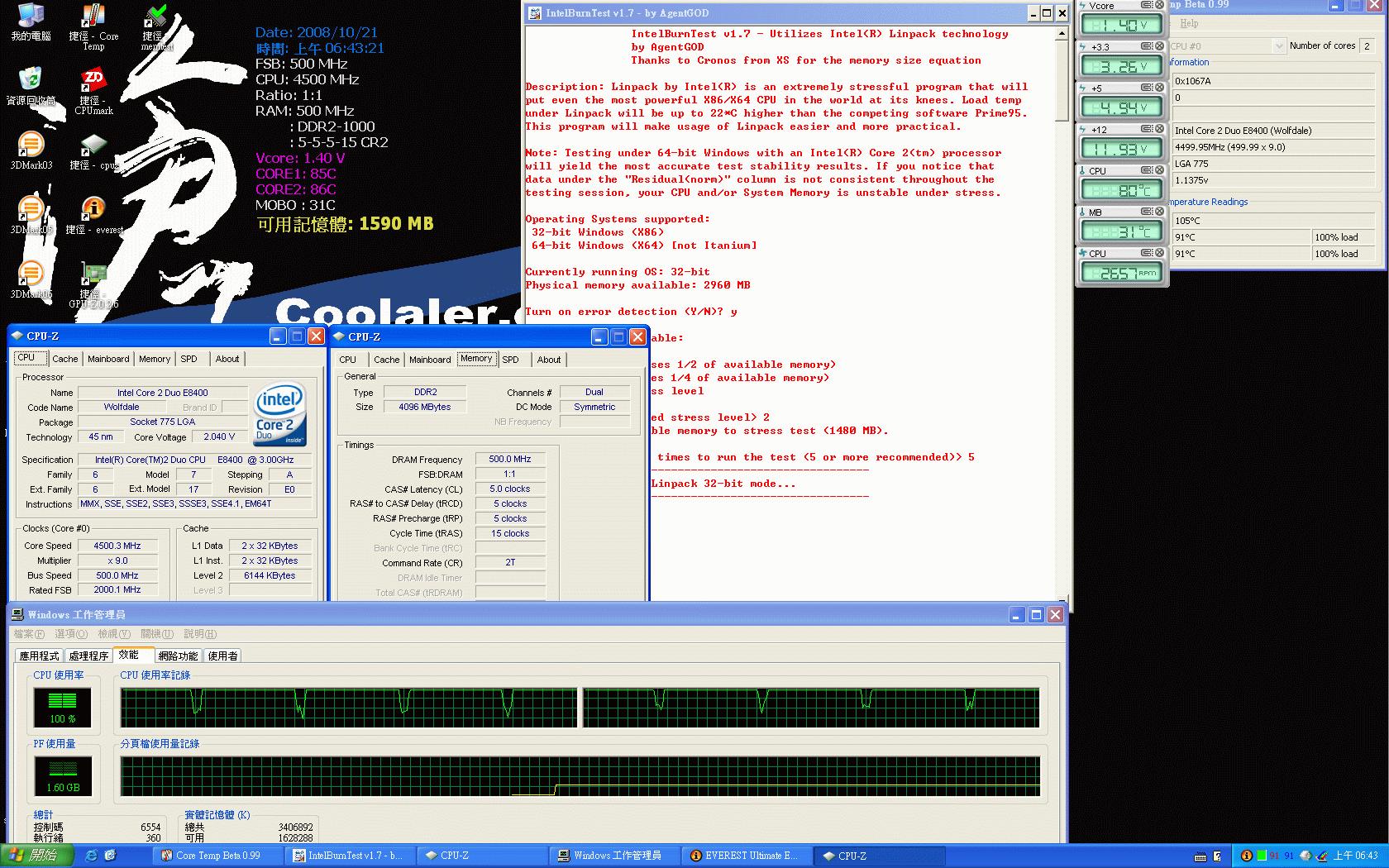Open 檔案(F) menu in Task Manager

point(29,634)
